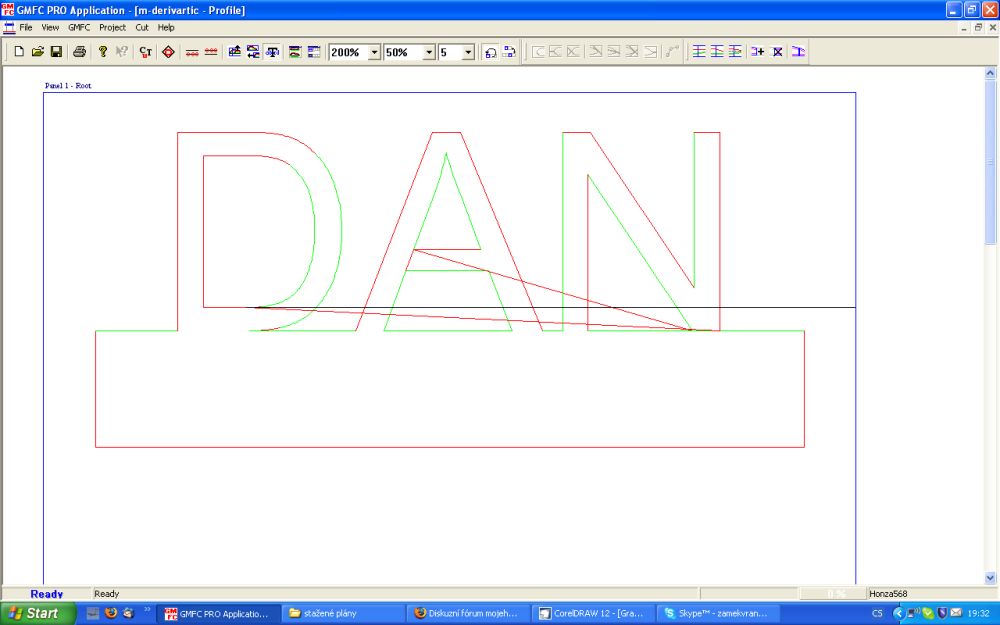Image resolution: width=1000 pixels, height=625 pixels.
Task: Open the Project menu
Action: pyautogui.click(x=112, y=27)
